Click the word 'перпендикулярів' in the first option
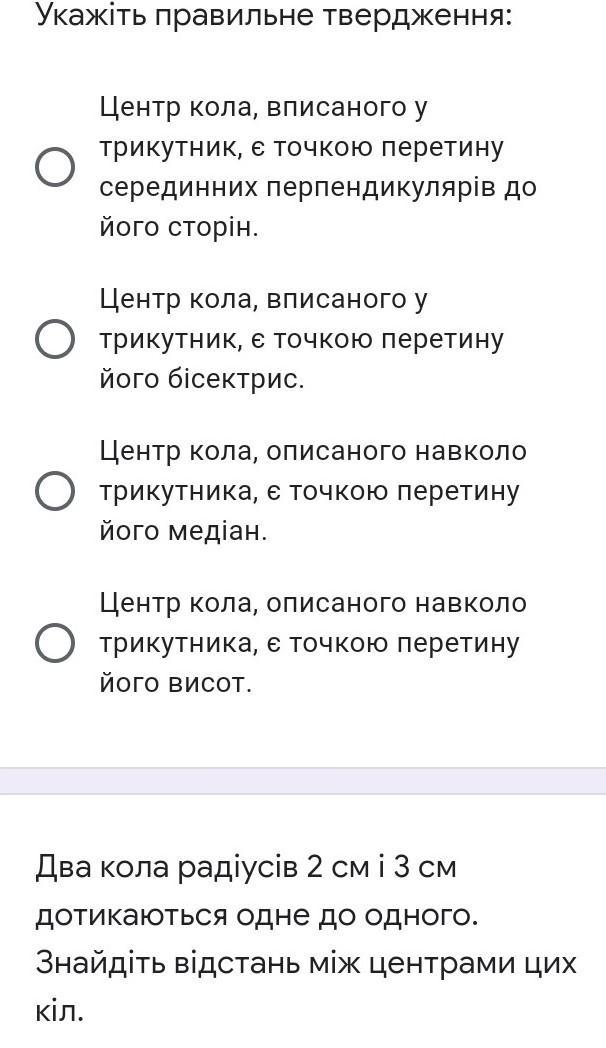 pos(383,188)
